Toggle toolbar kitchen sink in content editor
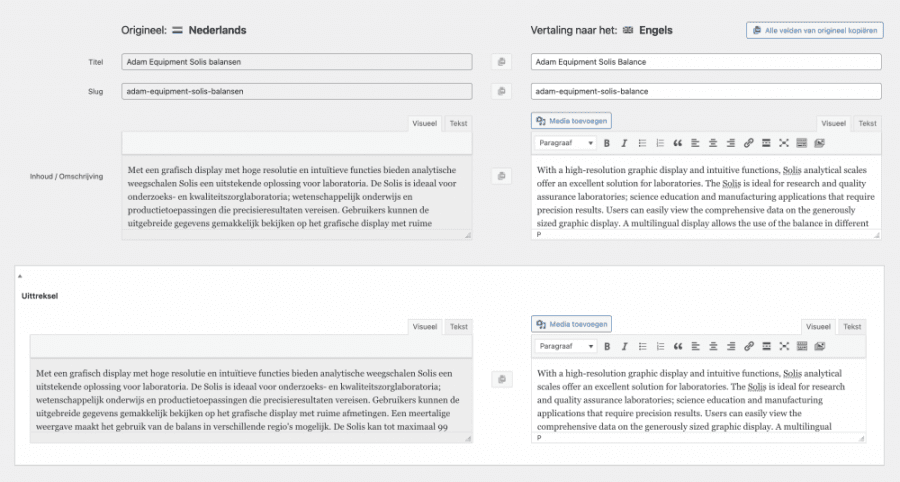This screenshot has height=482, width=900. [x=802, y=143]
